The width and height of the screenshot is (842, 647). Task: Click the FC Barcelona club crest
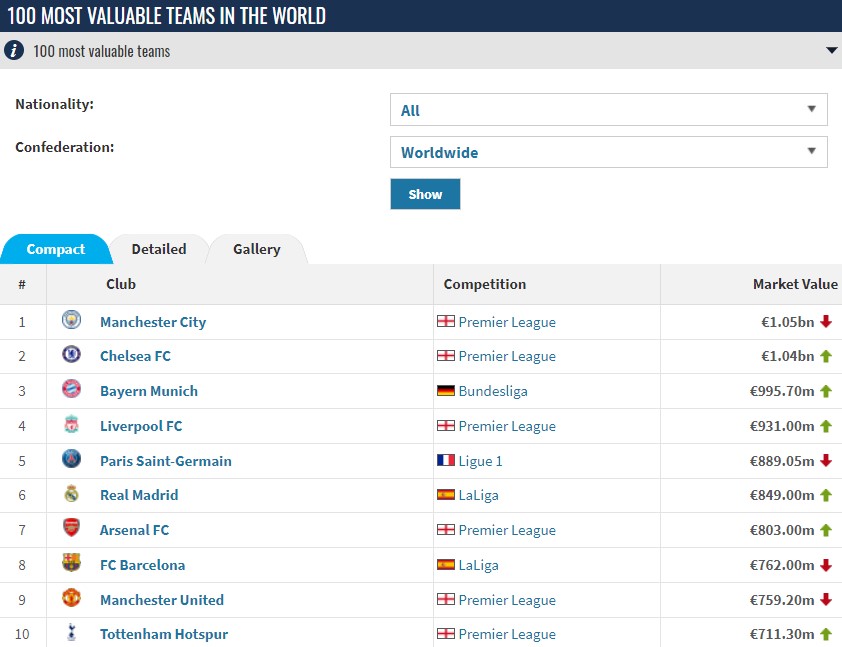point(71,563)
